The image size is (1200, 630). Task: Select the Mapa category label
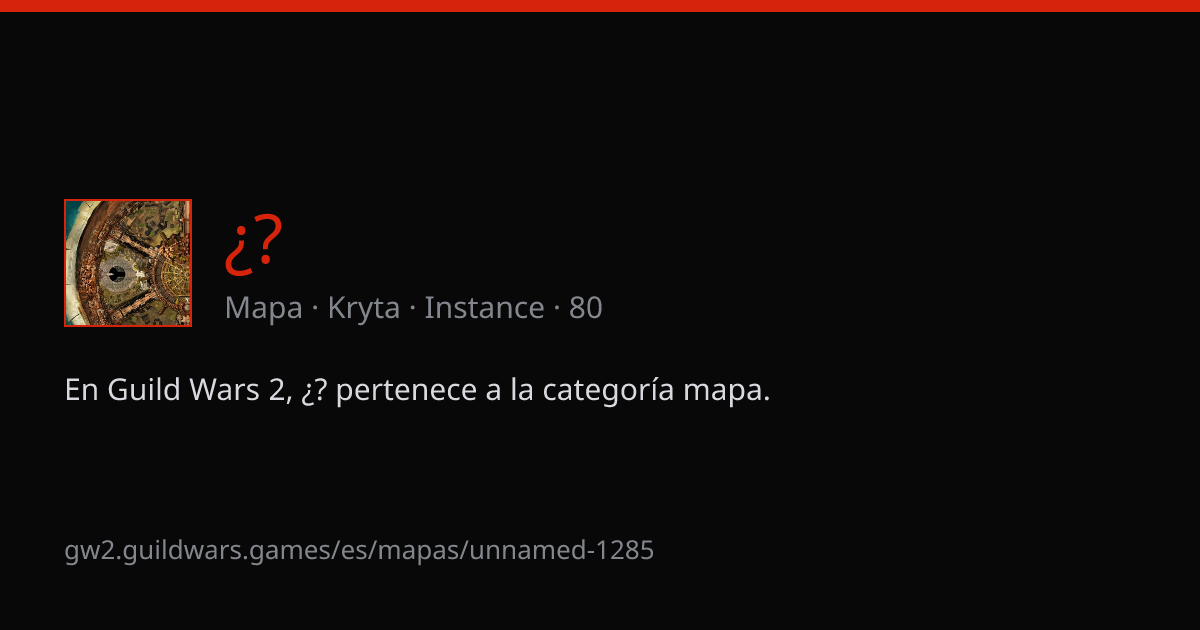264,308
